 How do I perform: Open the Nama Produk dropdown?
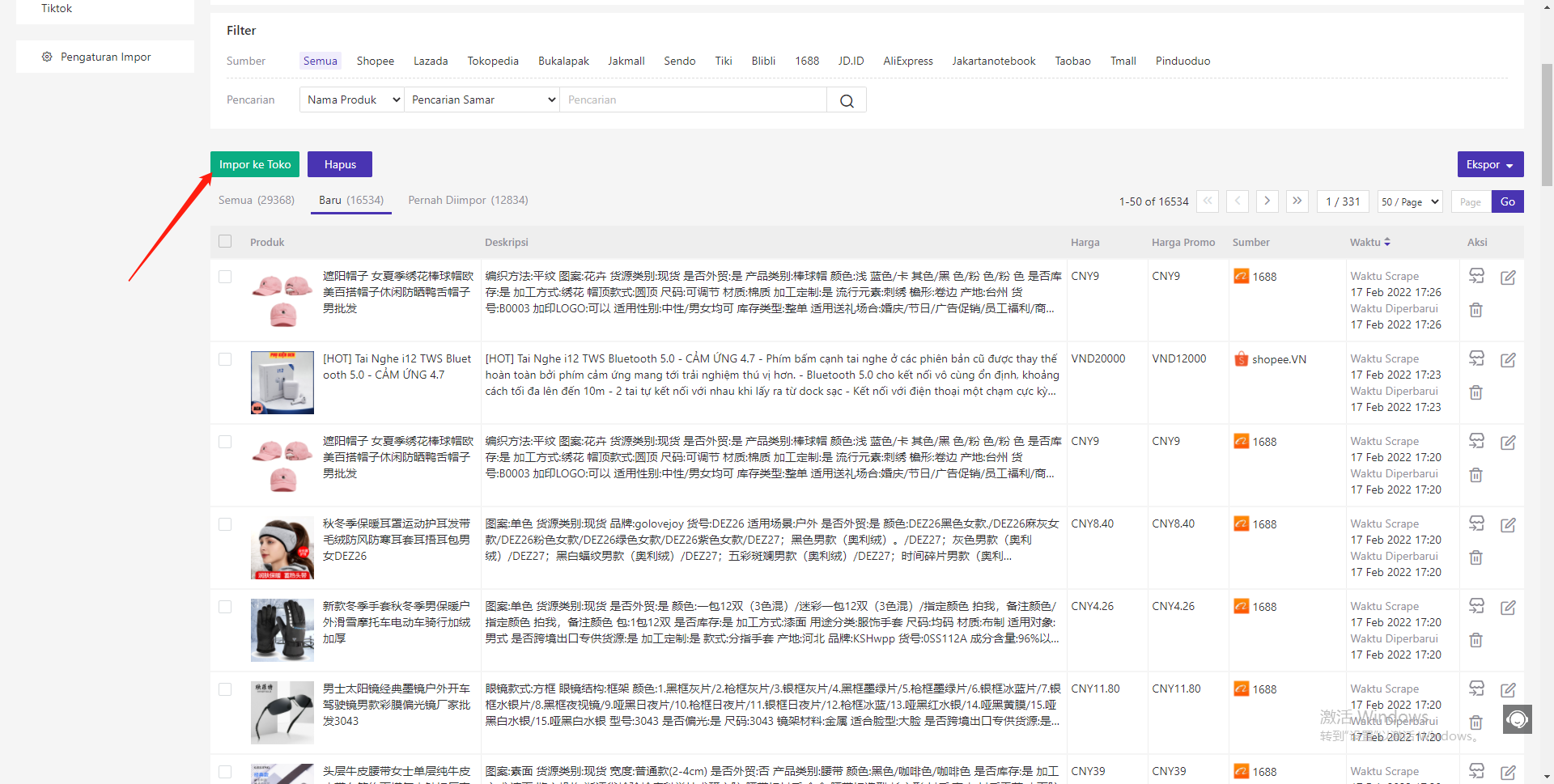click(x=352, y=100)
